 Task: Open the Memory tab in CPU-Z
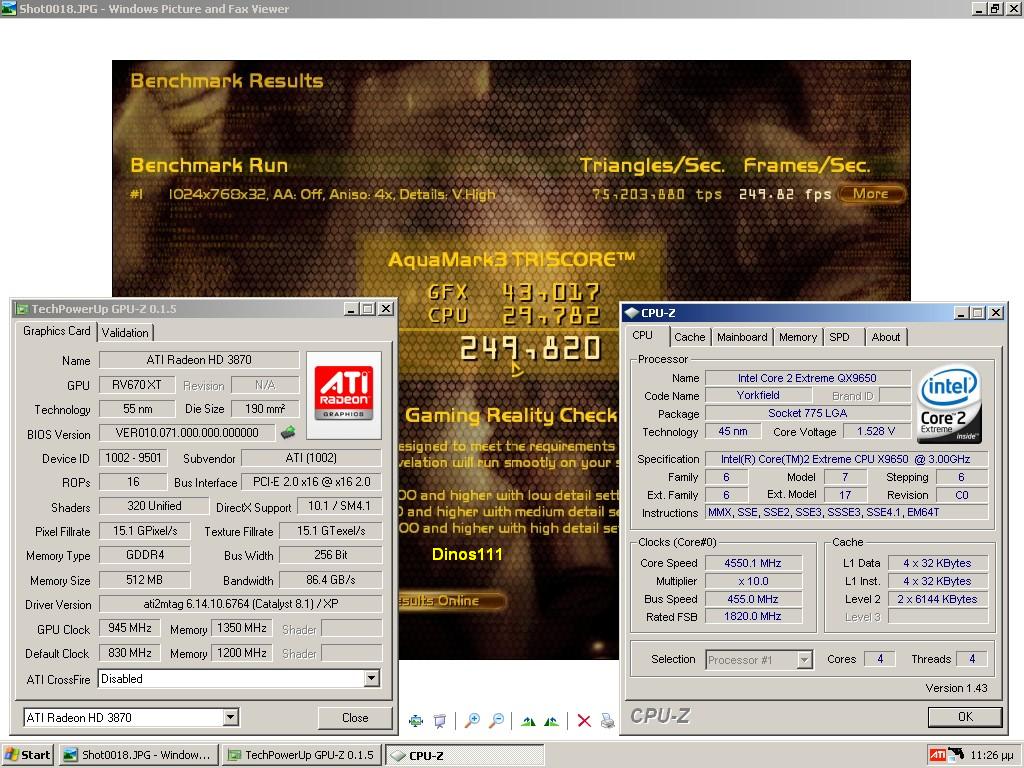click(797, 337)
